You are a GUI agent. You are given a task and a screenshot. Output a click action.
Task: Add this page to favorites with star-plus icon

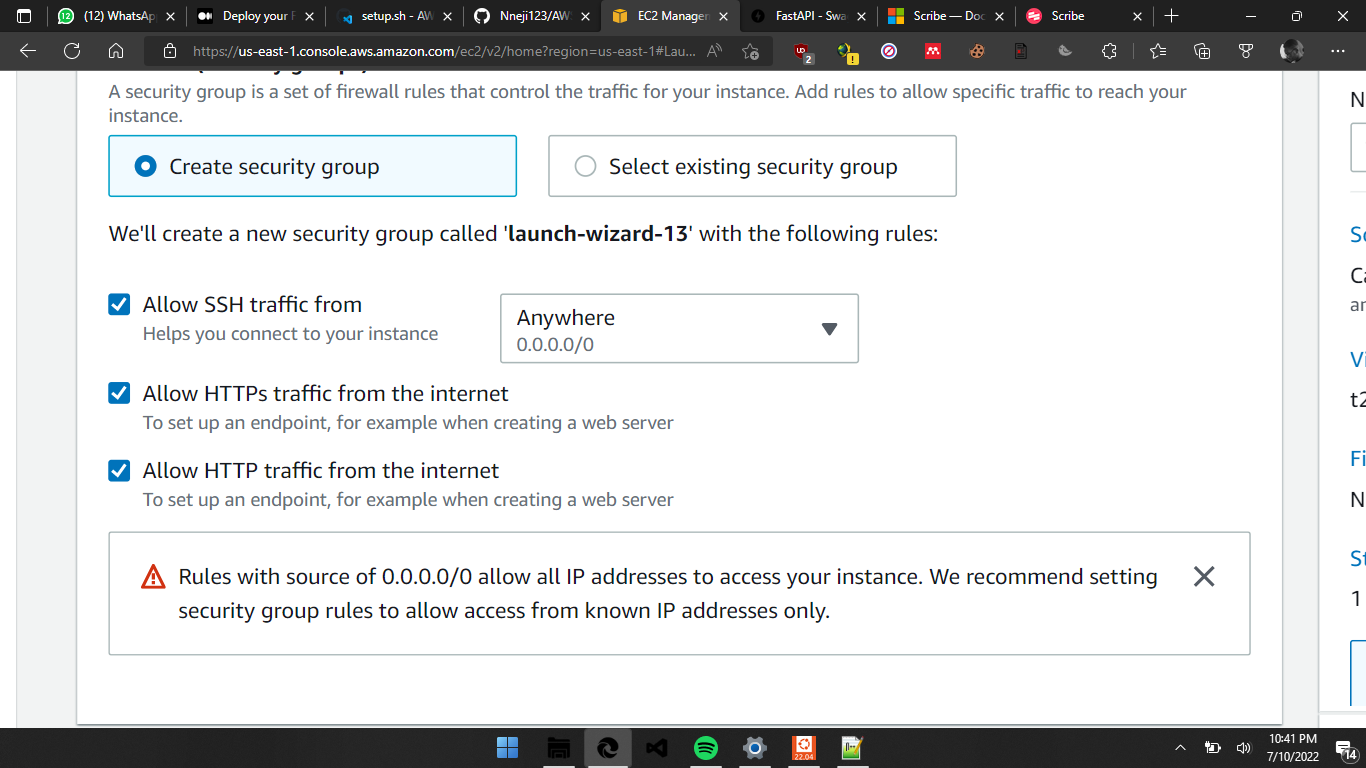(x=752, y=51)
